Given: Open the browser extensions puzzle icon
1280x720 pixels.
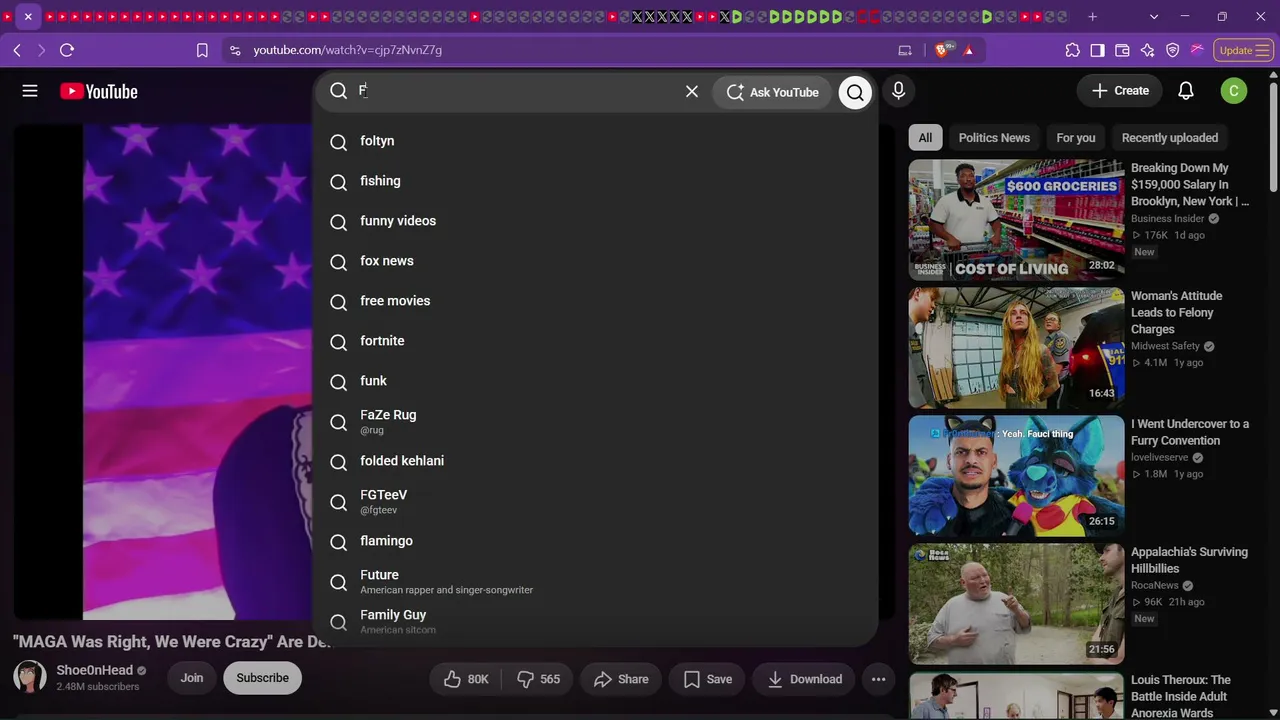Looking at the screenshot, I should pos(1073,50).
